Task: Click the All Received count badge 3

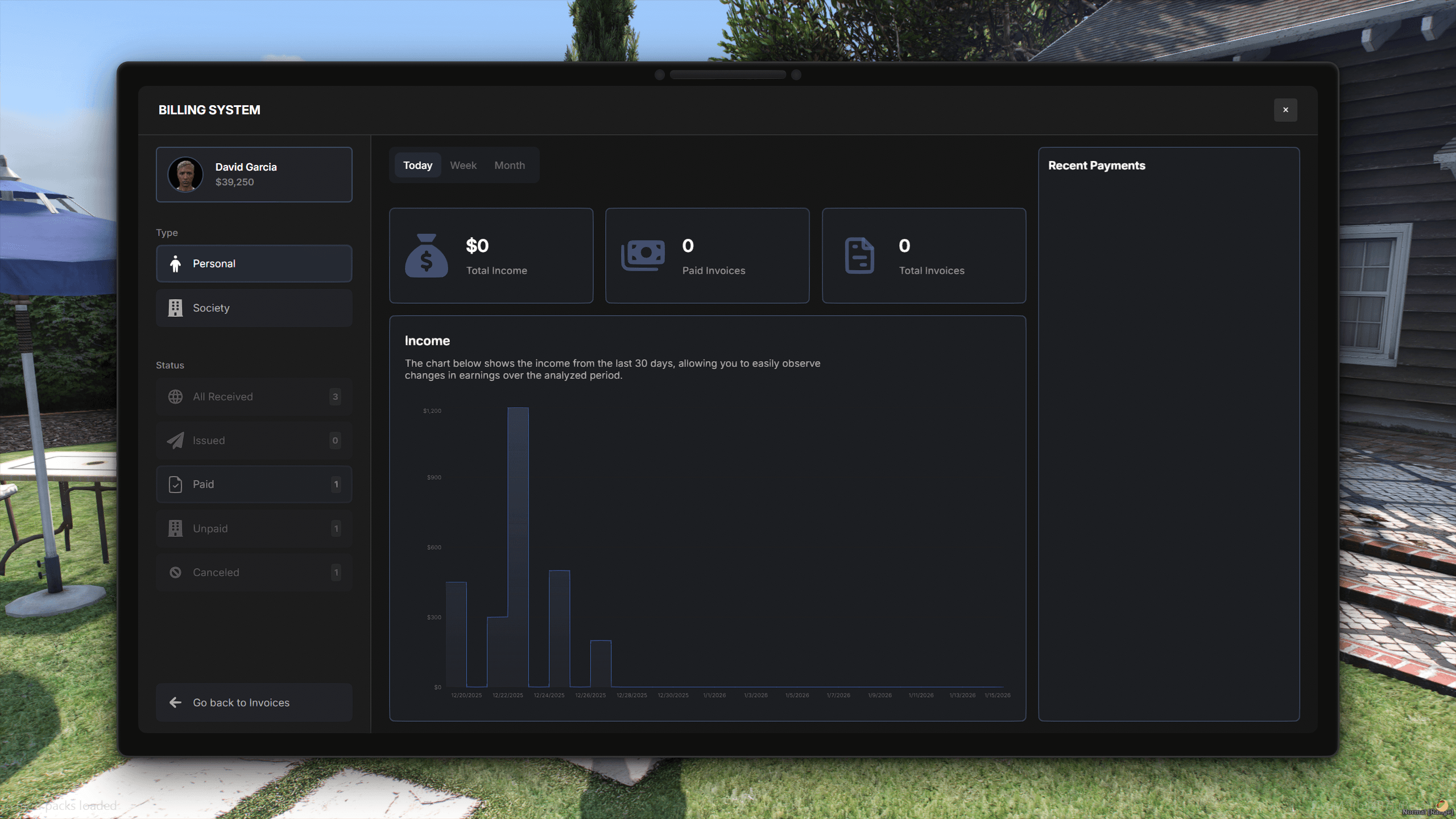Action: (335, 396)
